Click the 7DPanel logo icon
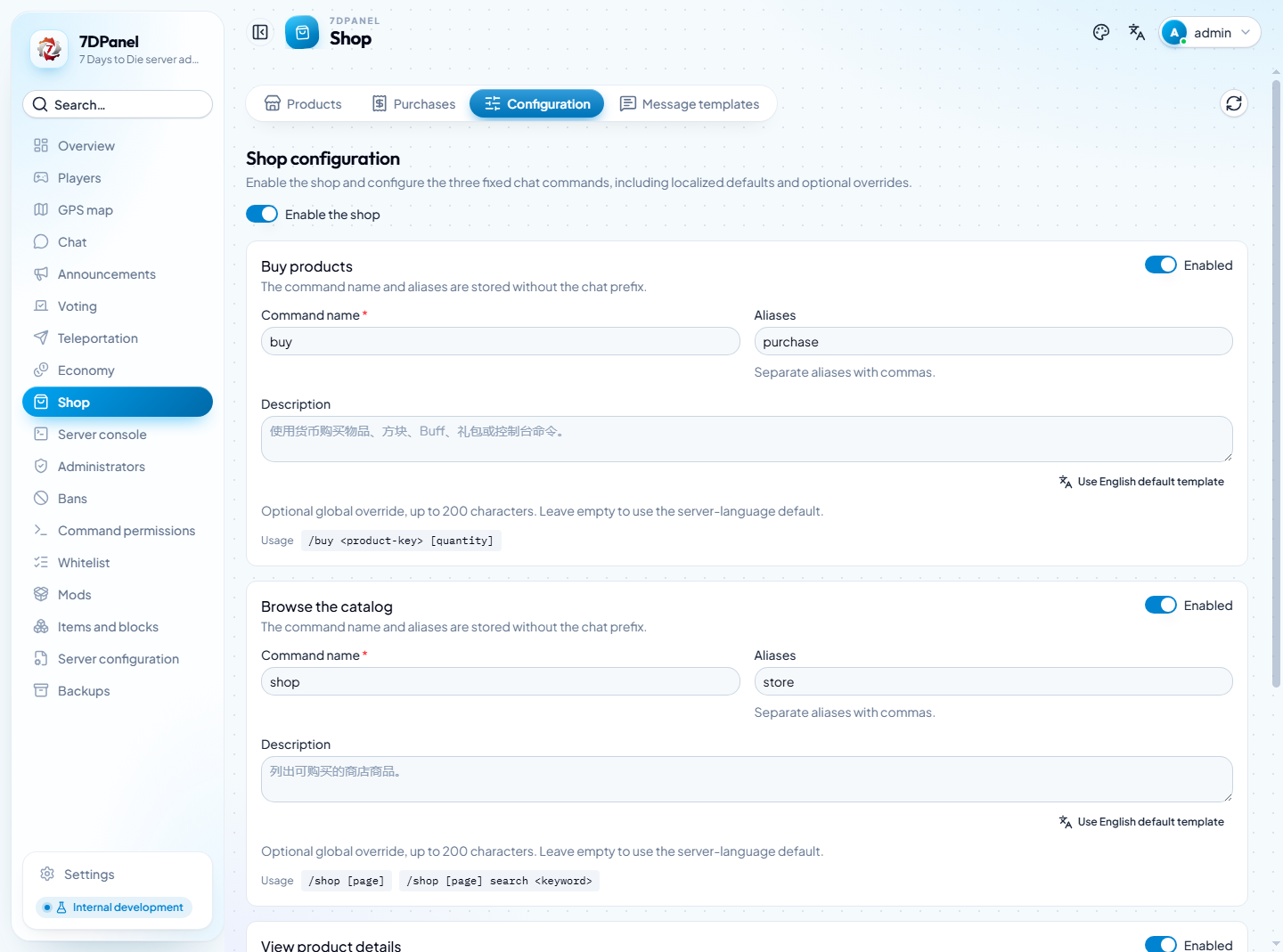The height and width of the screenshot is (952, 1283). coord(49,49)
